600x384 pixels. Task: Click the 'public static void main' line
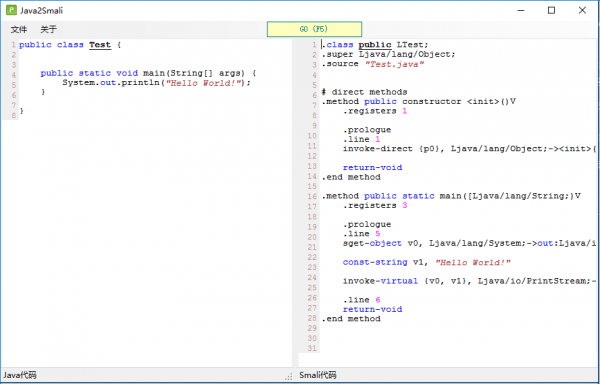[x=148, y=73]
